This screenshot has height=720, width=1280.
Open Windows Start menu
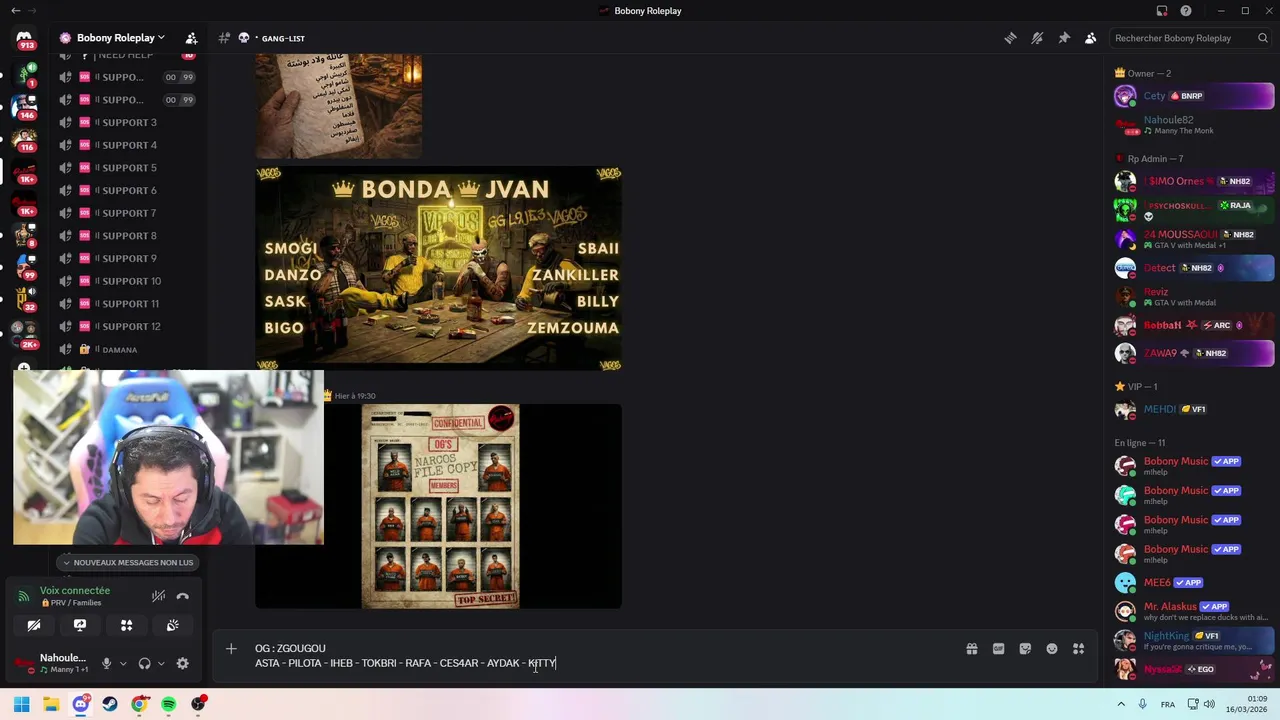21,704
